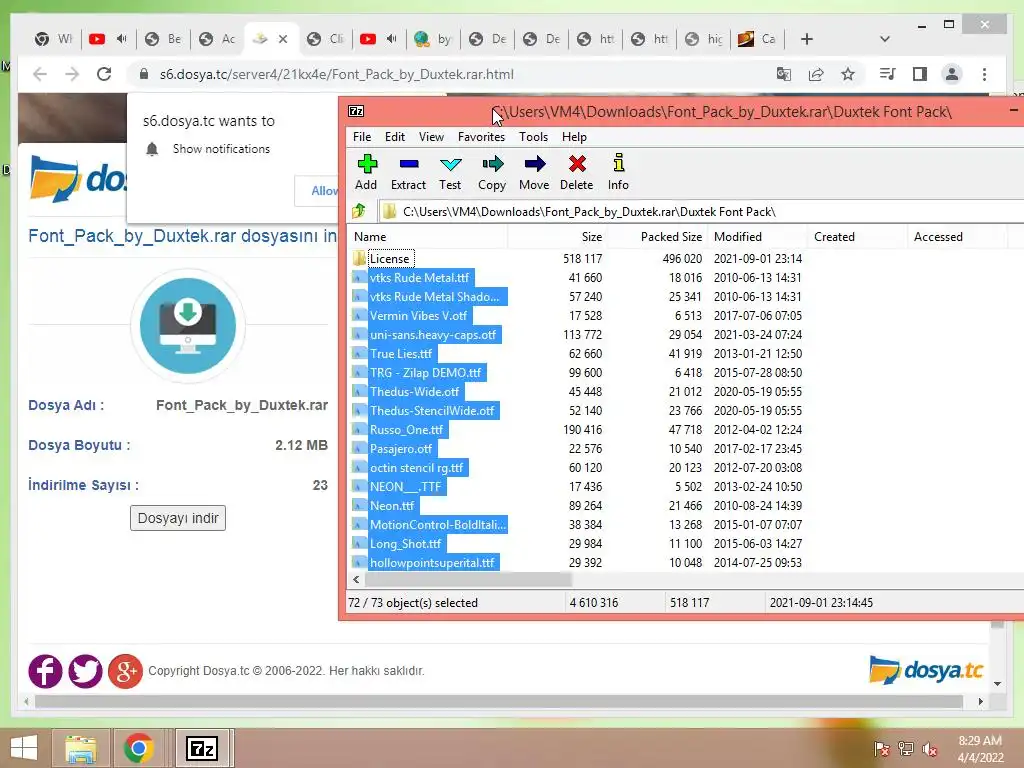1024x768 pixels.
Task: Open the tab search dropdown chevron
Action: pos(885,39)
